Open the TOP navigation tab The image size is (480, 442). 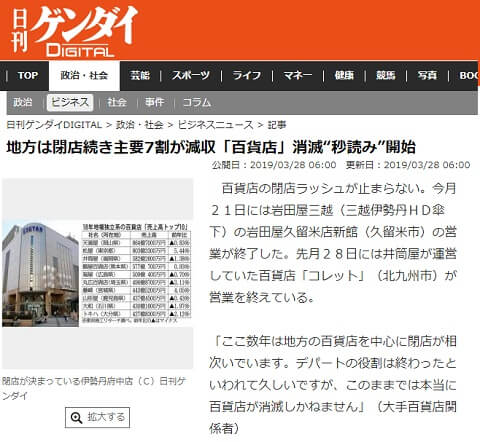point(28,76)
